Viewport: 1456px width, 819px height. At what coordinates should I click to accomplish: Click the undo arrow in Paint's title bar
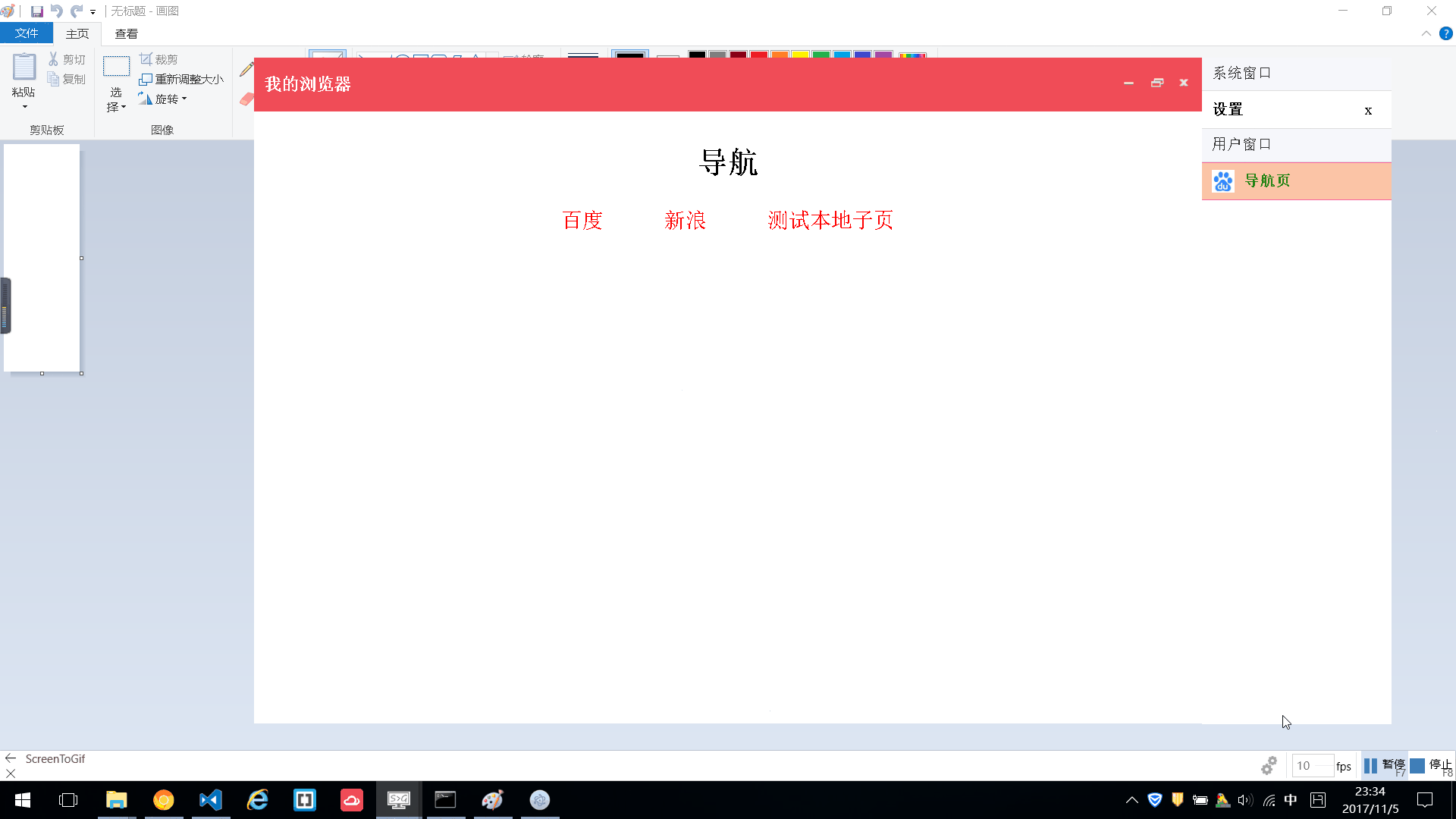57,11
